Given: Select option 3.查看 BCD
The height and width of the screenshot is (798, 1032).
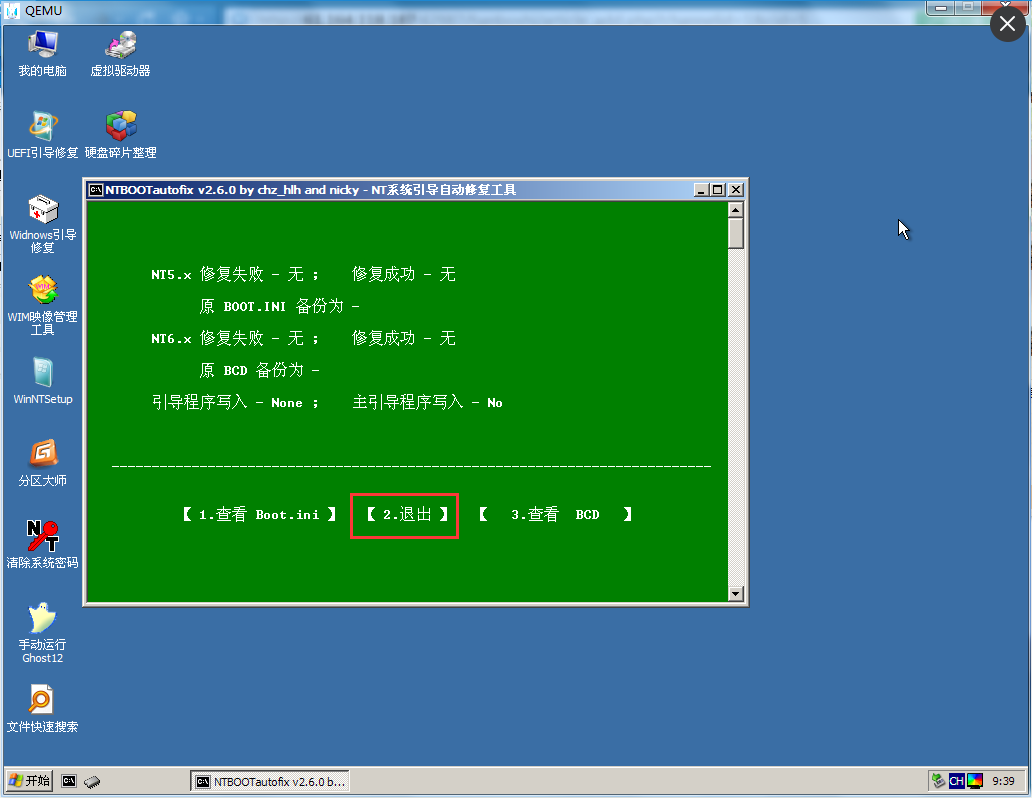Looking at the screenshot, I should (x=555, y=515).
